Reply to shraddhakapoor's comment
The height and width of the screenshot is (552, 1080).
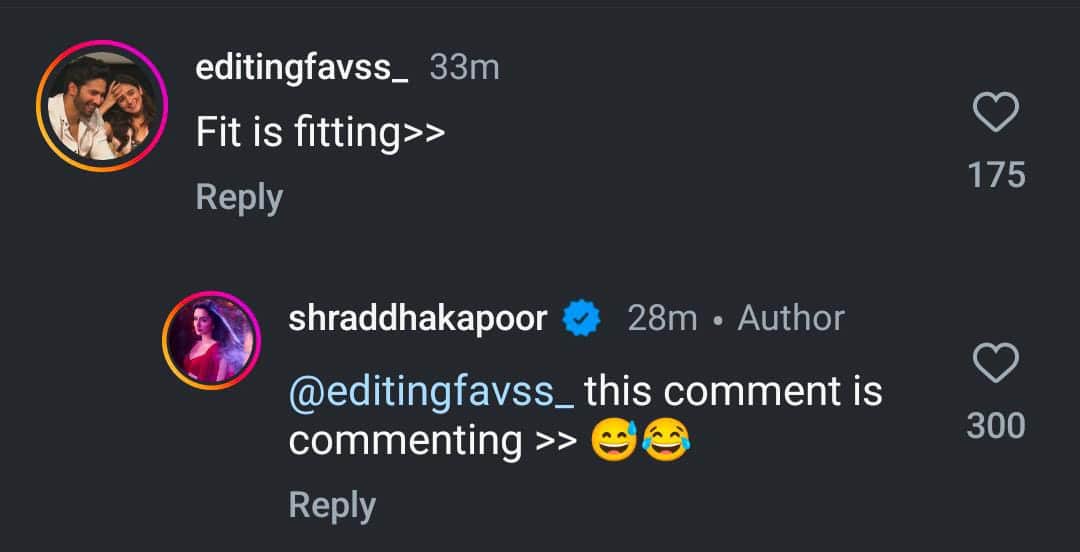coord(332,505)
